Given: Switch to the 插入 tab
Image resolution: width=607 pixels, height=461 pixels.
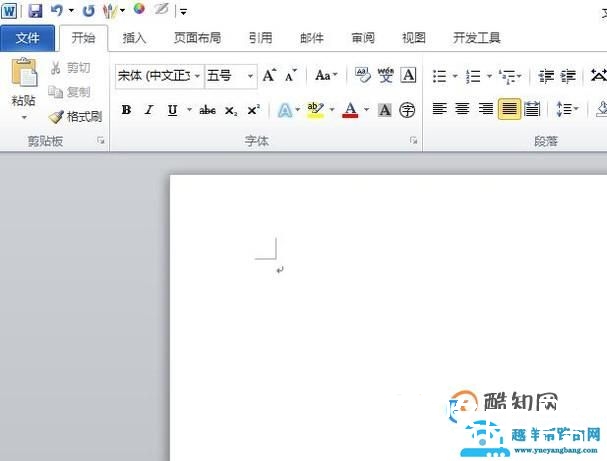Looking at the screenshot, I should (x=134, y=38).
